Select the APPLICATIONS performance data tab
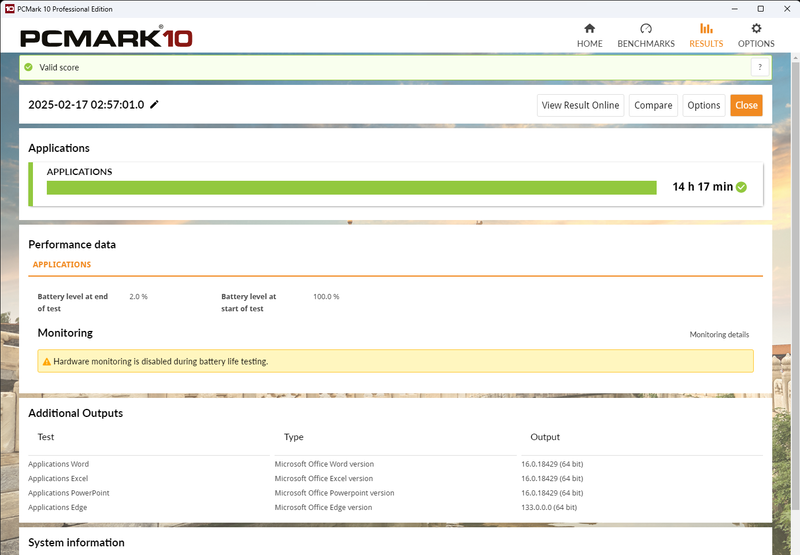The width and height of the screenshot is (800, 555). [x=62, y=265]
